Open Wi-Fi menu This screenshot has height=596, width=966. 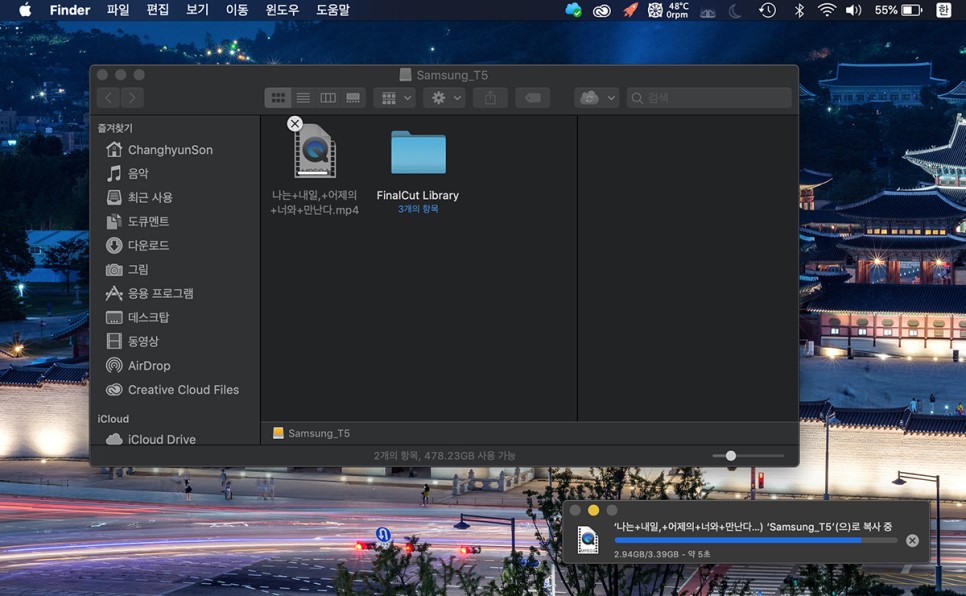(x=826, y=10)
